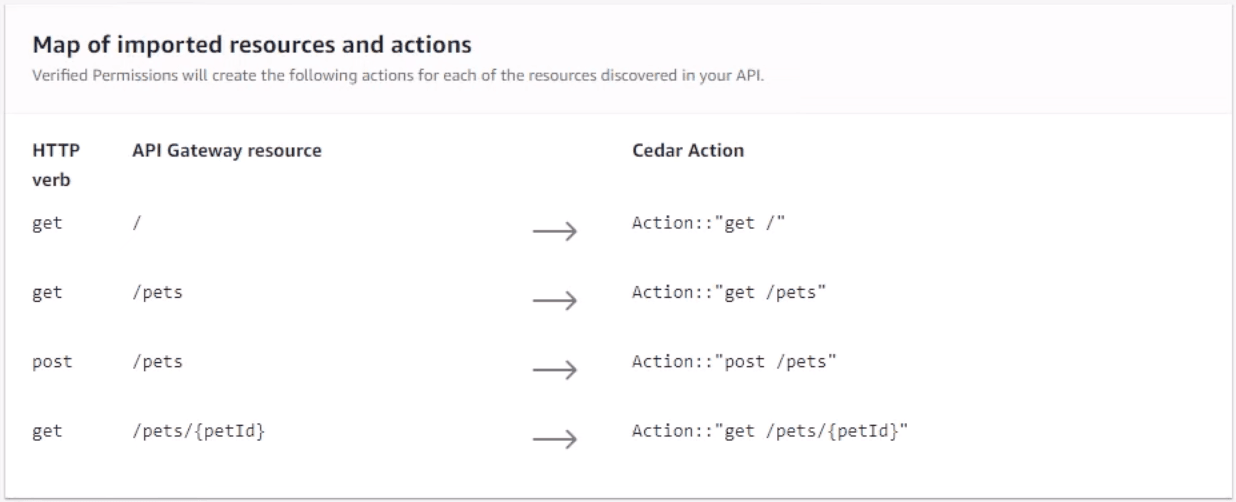The image size is (1236, 502).
Task: Select the Action::"post /pets" Cedar action
Action: [x=734, y=361]
